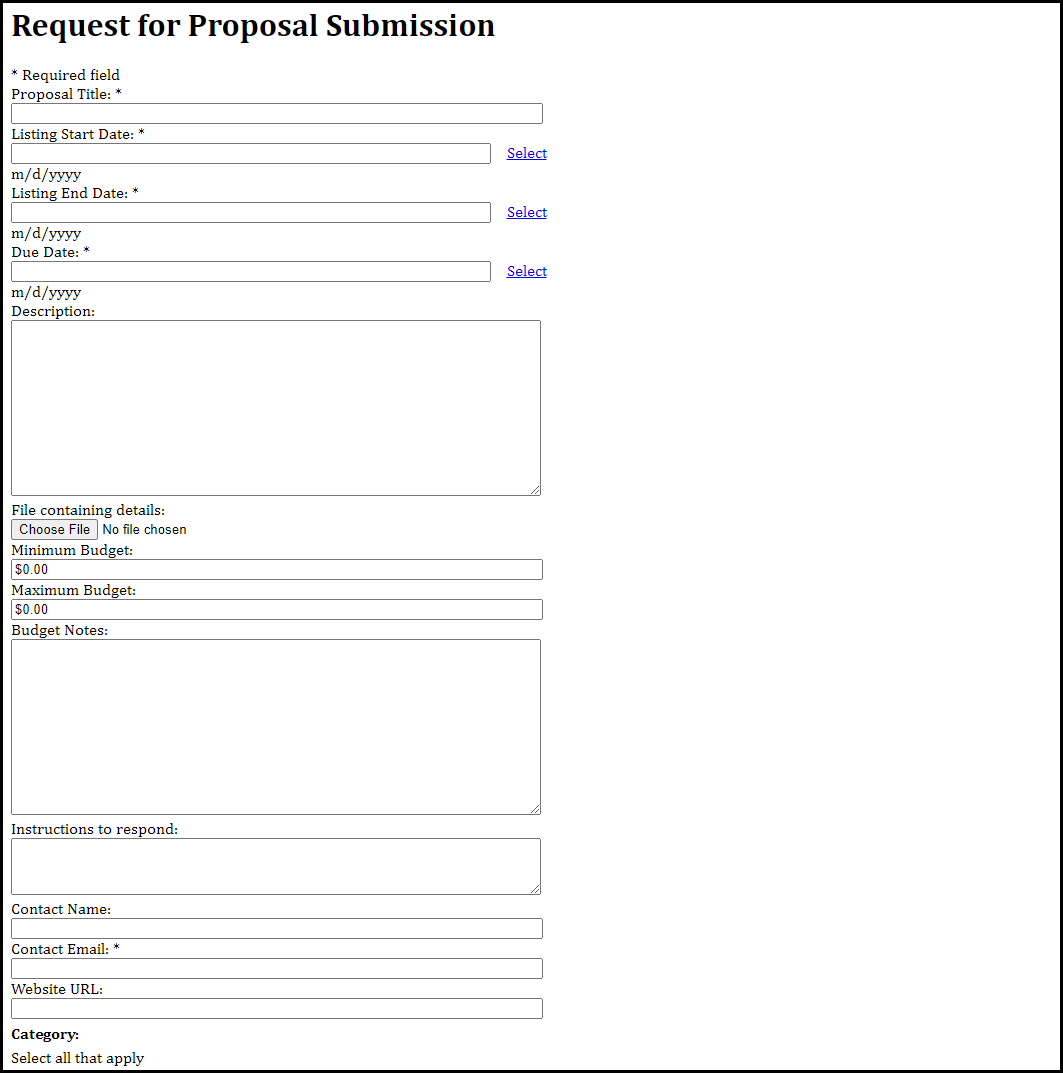Click the Instructions to respond resize handle
This screenshot has height=1073, width=1063.
pos(535,889)
